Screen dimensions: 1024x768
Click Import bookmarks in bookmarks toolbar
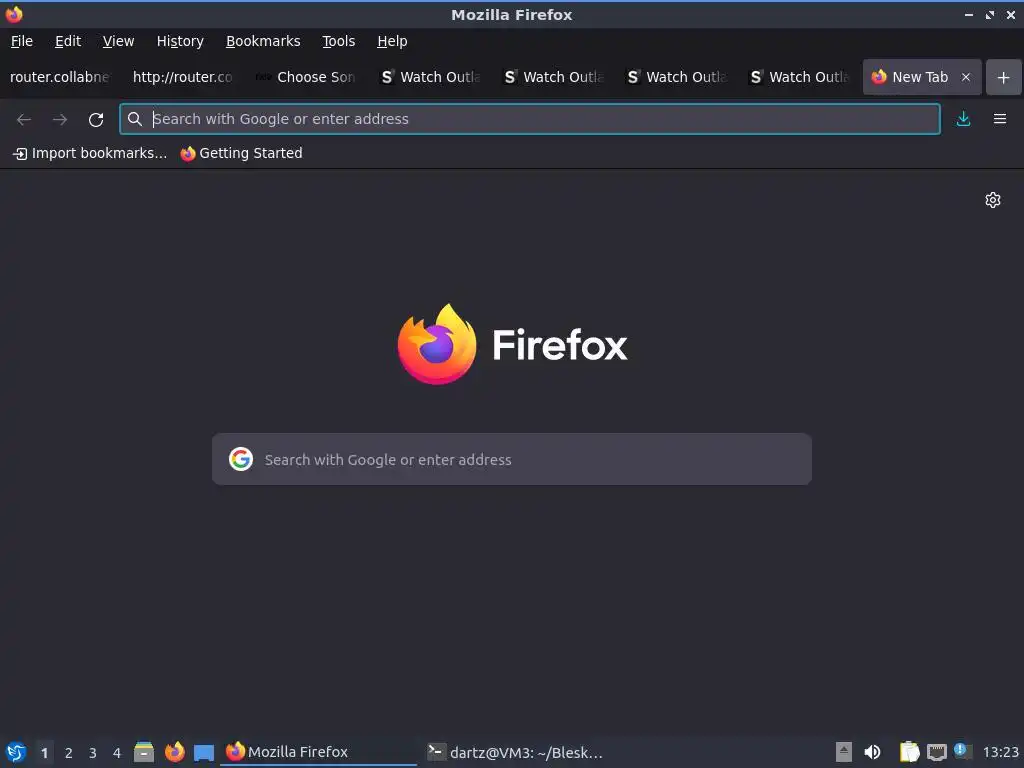pyautogui.click(x=90, y=153)
